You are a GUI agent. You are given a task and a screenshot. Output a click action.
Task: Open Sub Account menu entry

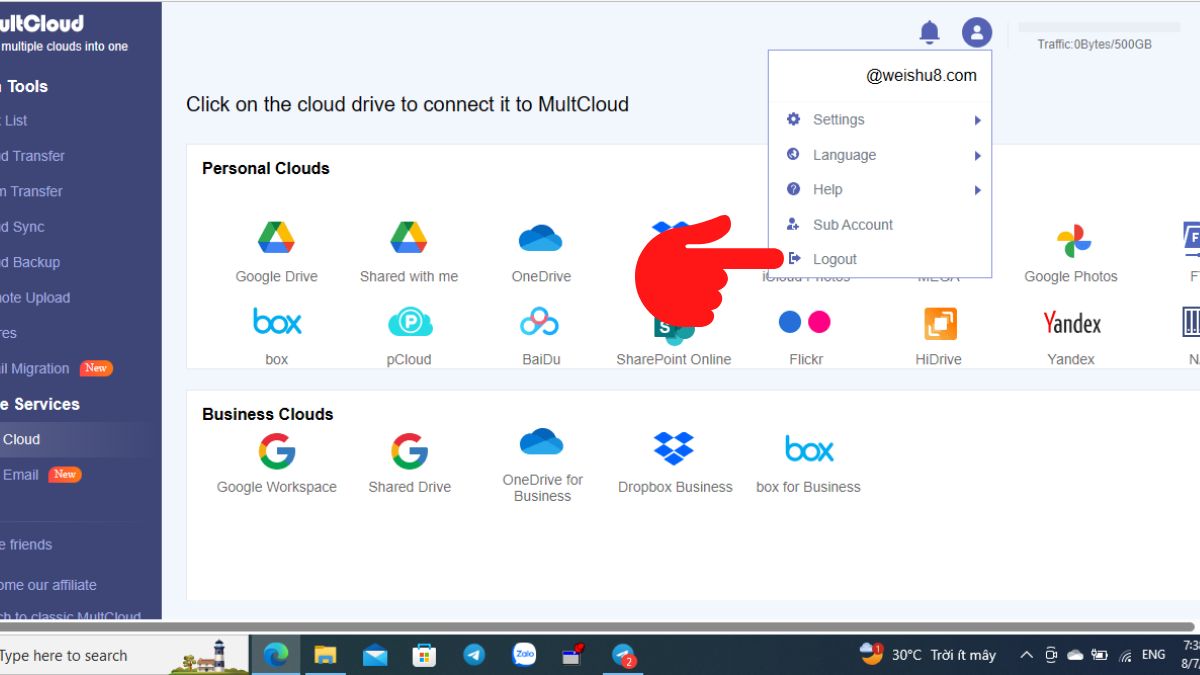click(x=852, y=224)
